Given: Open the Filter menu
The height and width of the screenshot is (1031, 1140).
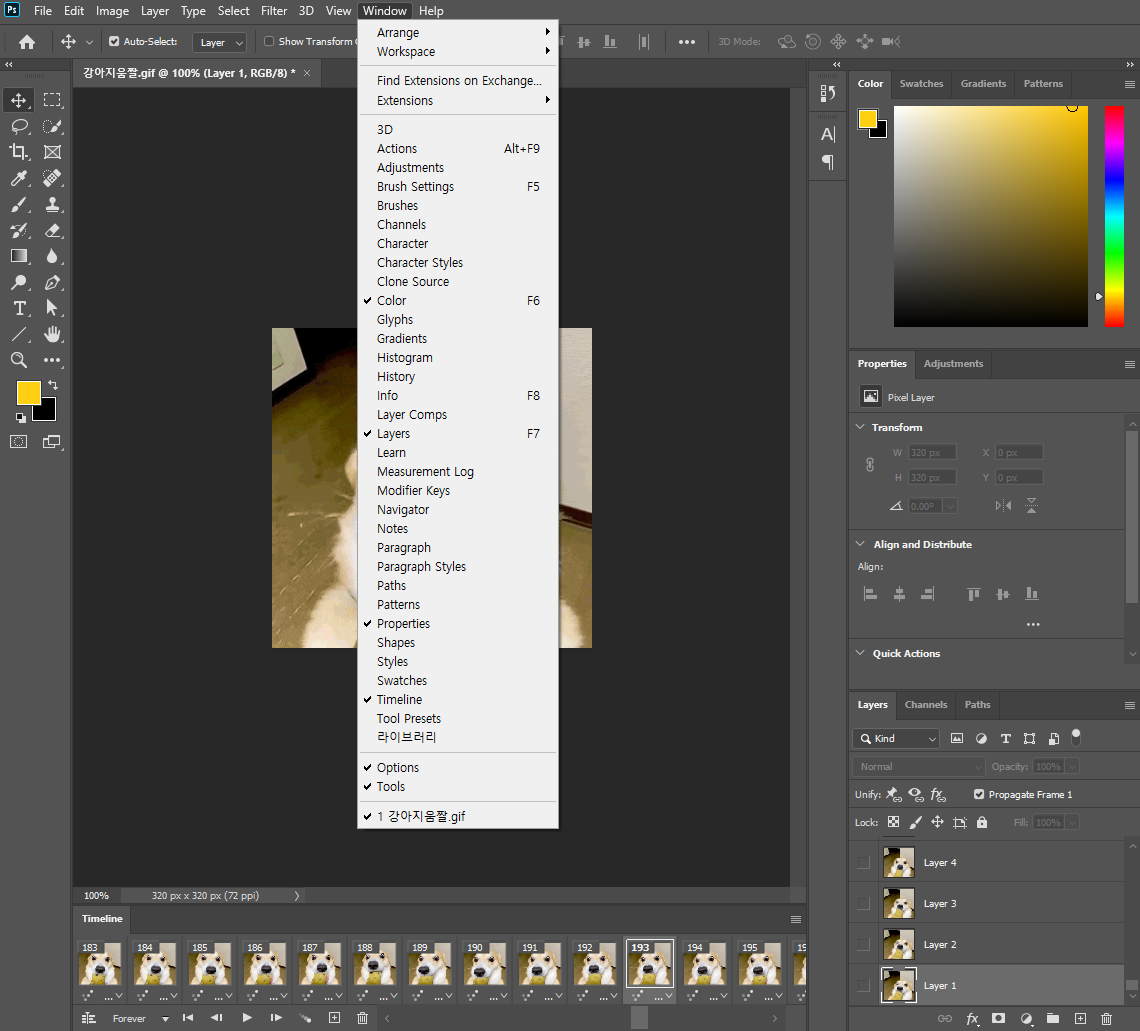Looking at the screenshot, I should (274, 11).
